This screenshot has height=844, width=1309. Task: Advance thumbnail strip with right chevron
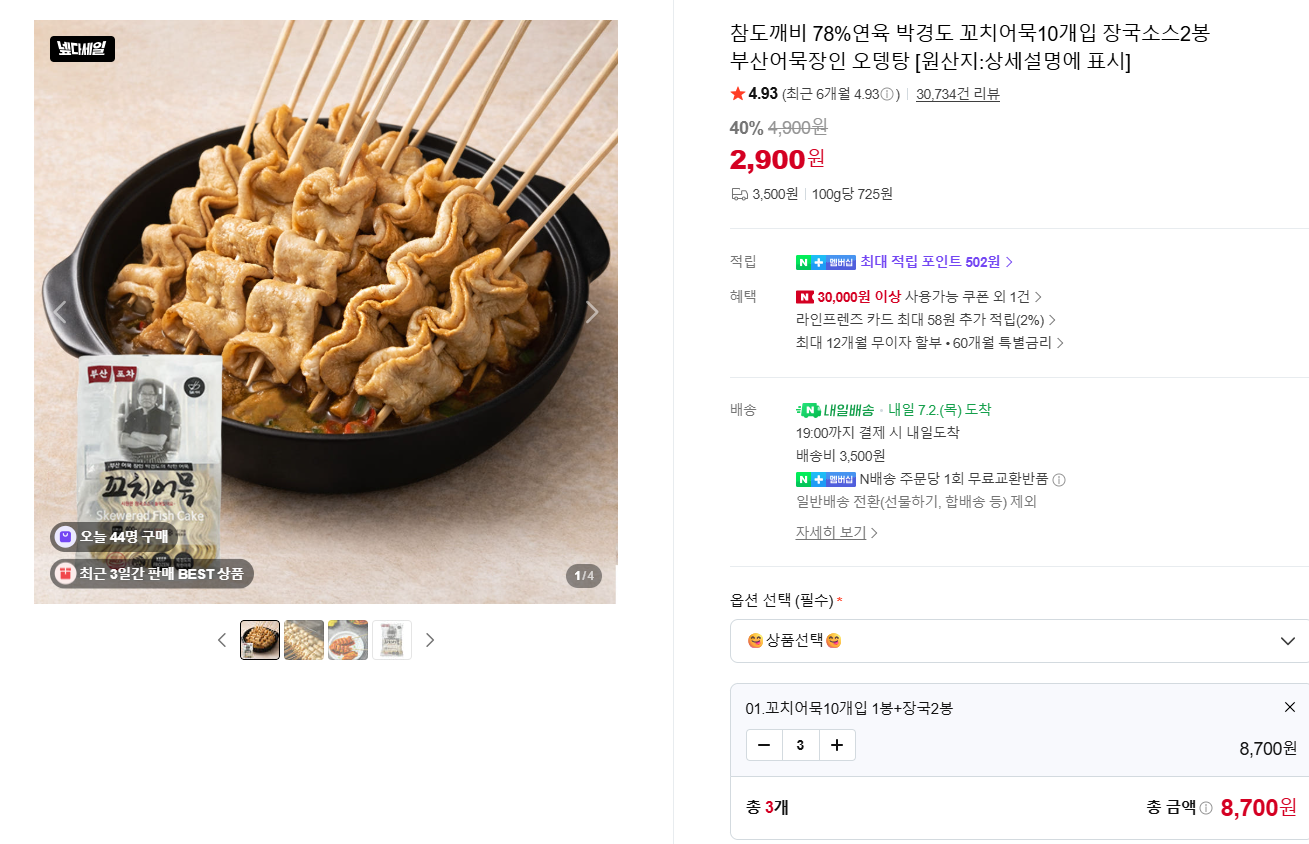(x=430, y=640)
